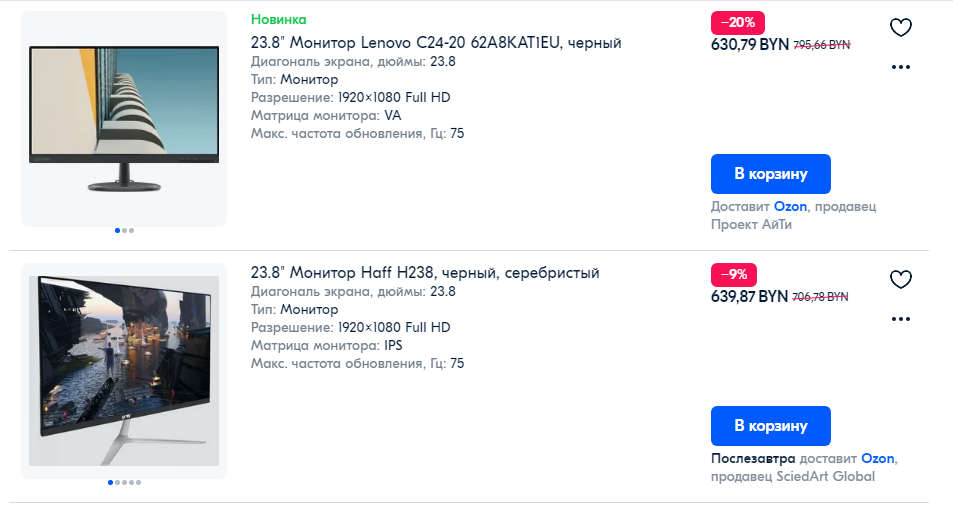Viewport: 953px width, 508px height.
Task: Open Lenovo C24-20 62A8KAT1EU product title
Action: (436, 43)
